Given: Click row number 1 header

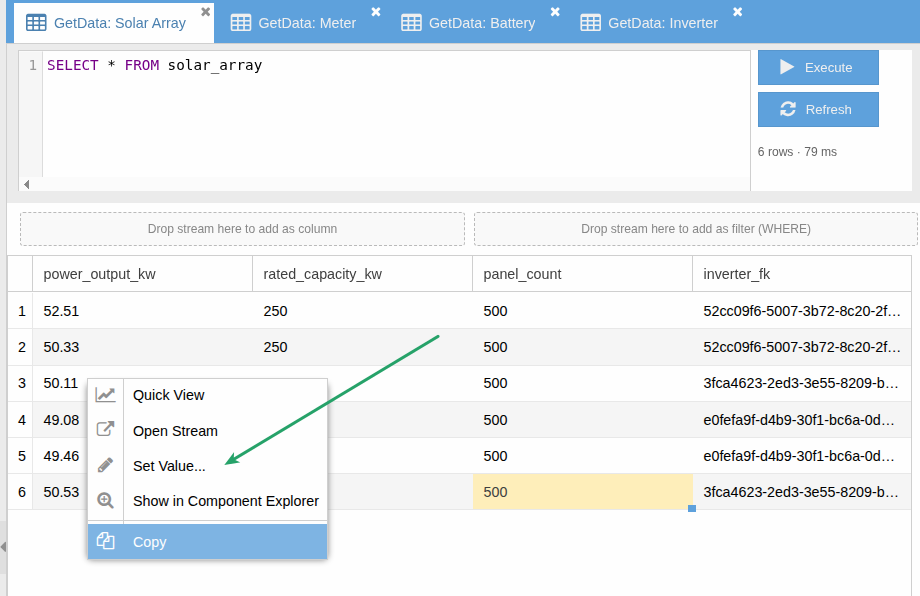Looking at the screenshot, I should click(x=21, y=311).
